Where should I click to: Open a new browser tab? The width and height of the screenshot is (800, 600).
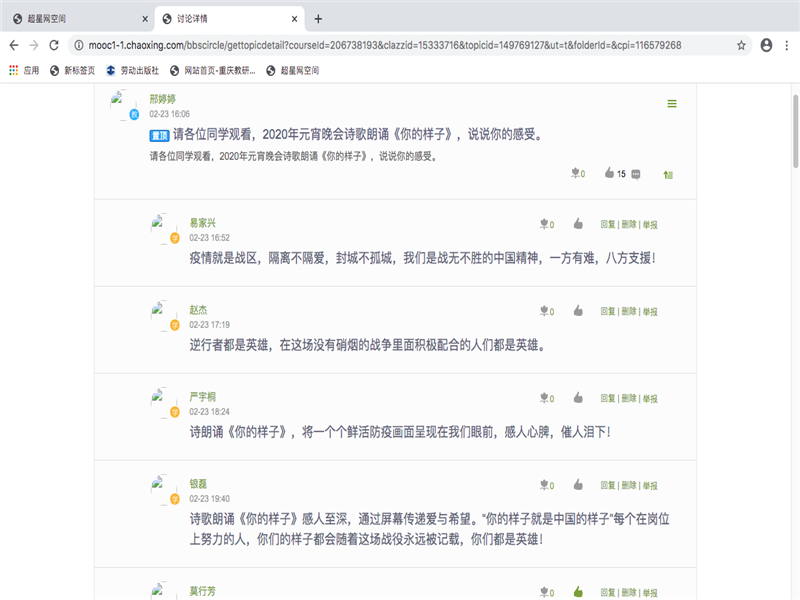[318, 19]
